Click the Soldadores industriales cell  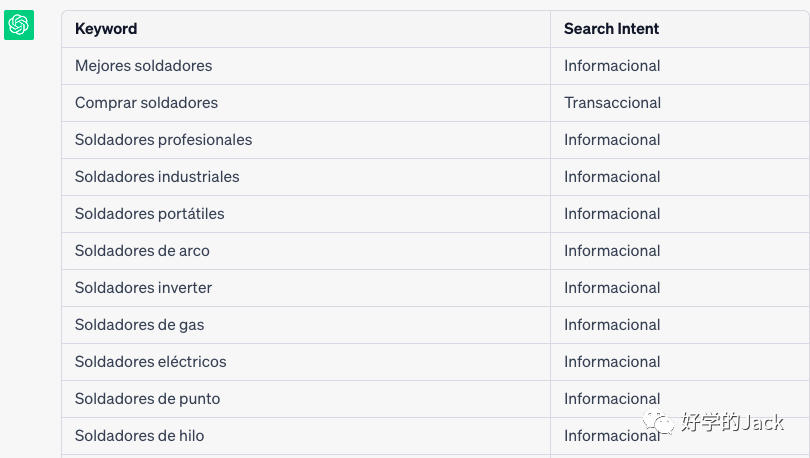click(x=306, y=177)
